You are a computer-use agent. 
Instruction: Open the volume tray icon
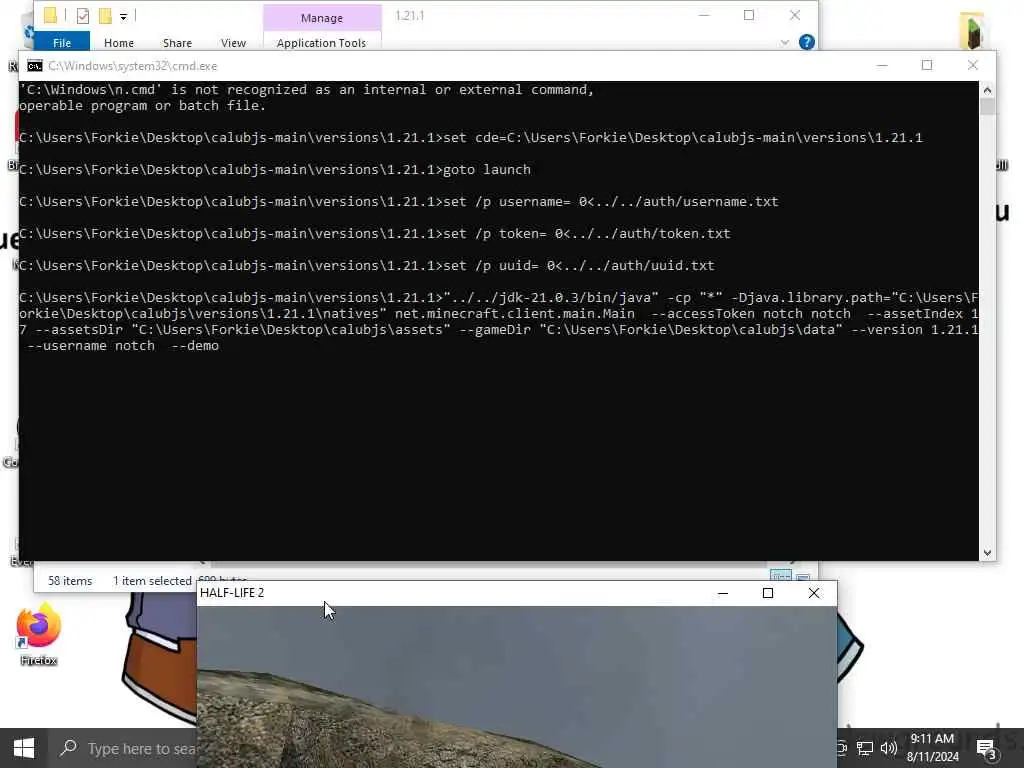(889, 748)
